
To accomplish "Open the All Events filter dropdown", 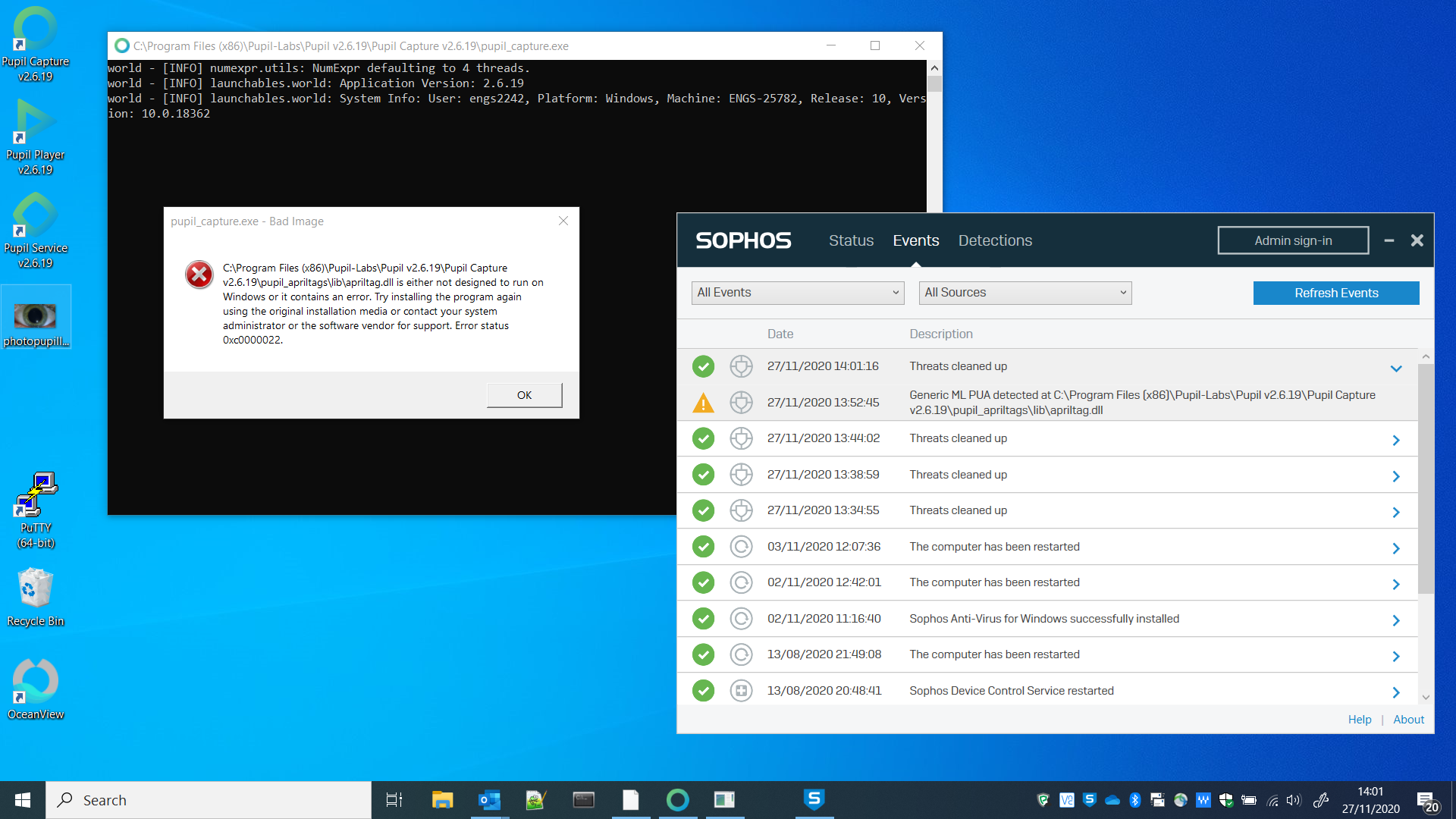I will point(798,293).
